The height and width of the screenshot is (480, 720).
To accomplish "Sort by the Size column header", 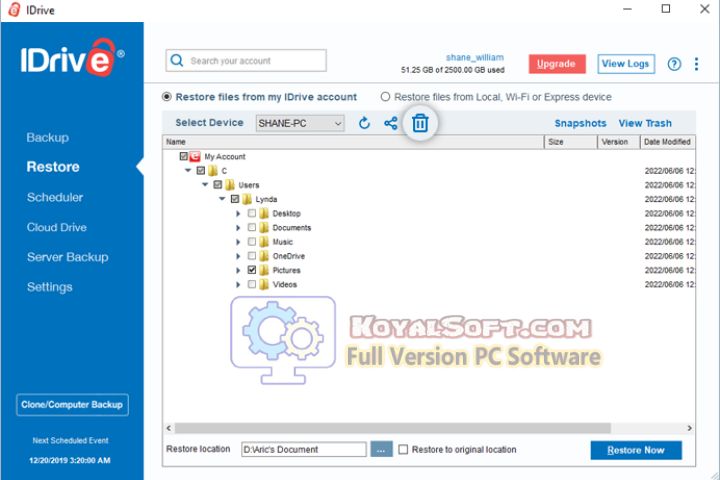I will click(x=571, y=142).
